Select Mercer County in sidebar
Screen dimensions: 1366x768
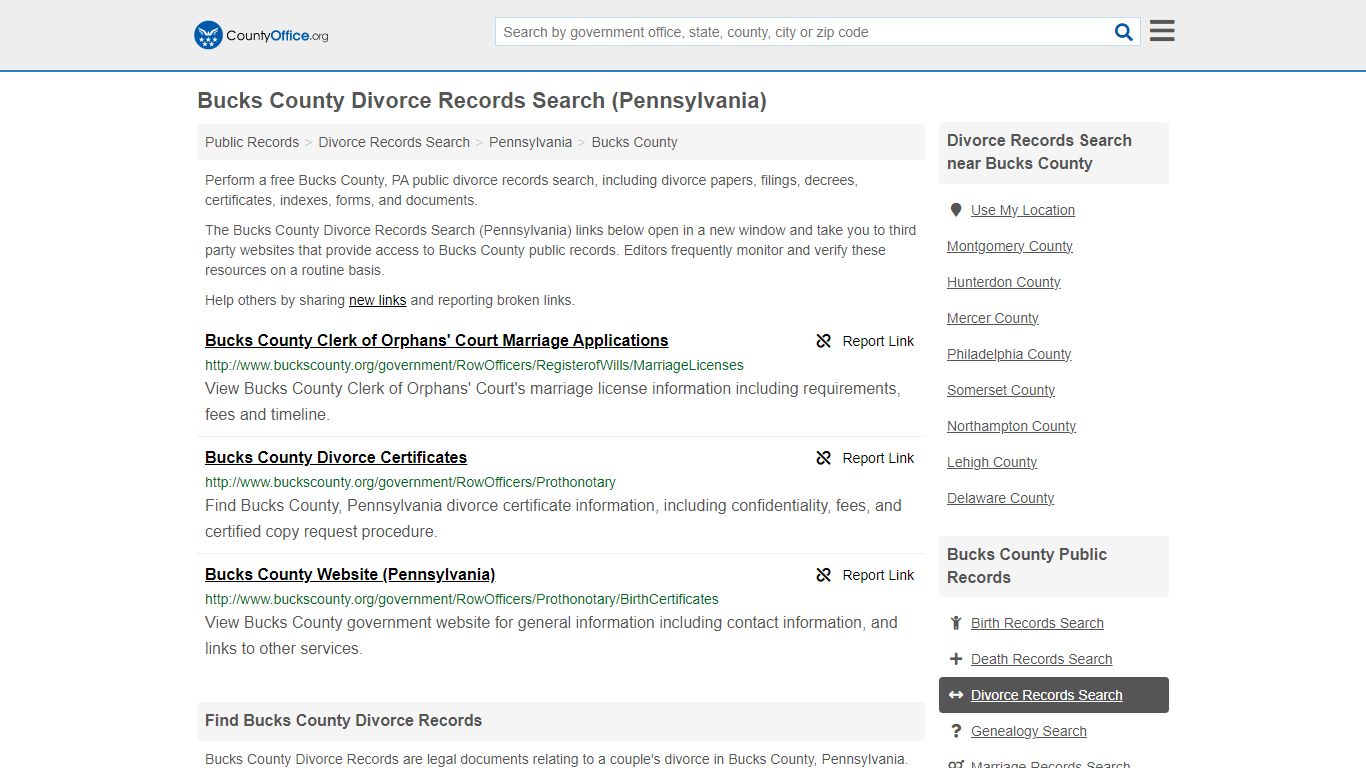993,318
